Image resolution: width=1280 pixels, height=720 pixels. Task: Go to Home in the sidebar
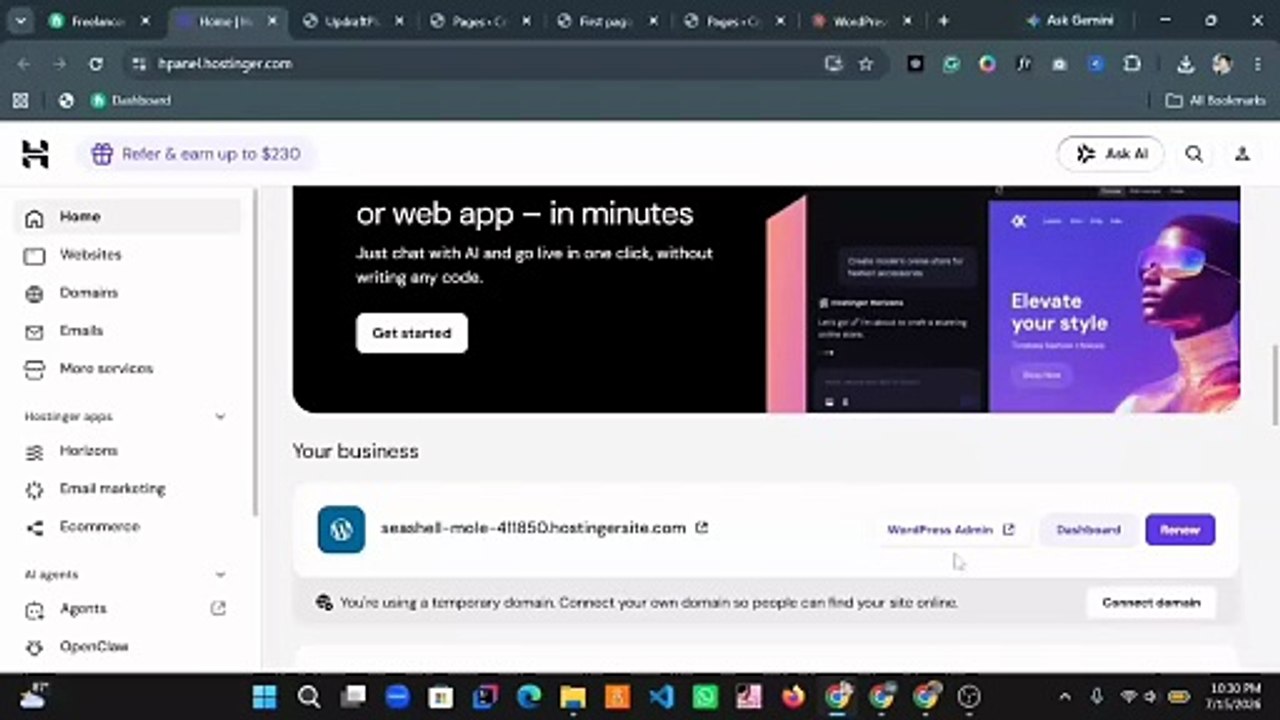pos(128,217)
